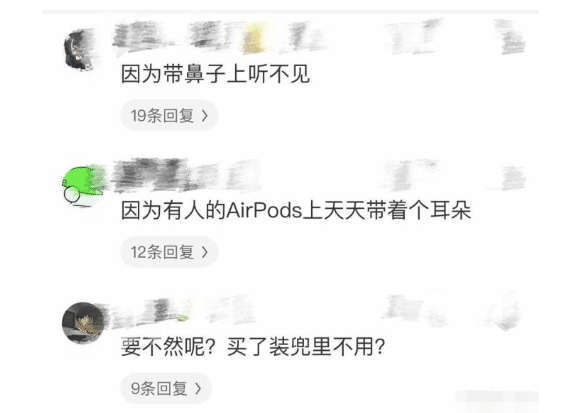Select the comment mentioning AirPods and 耳朵
The width and height of the screenshot is (562, 413).
coord(296,210)
